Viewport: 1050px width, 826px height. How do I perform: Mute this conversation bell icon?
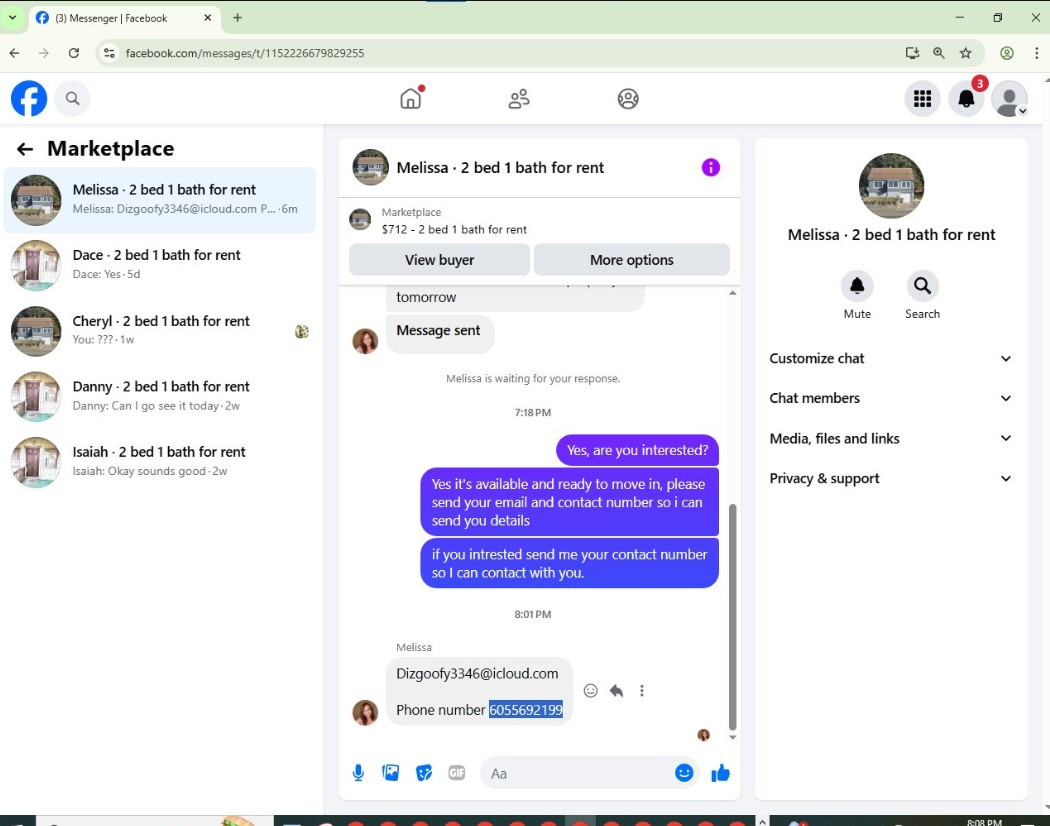pos(857,286)
